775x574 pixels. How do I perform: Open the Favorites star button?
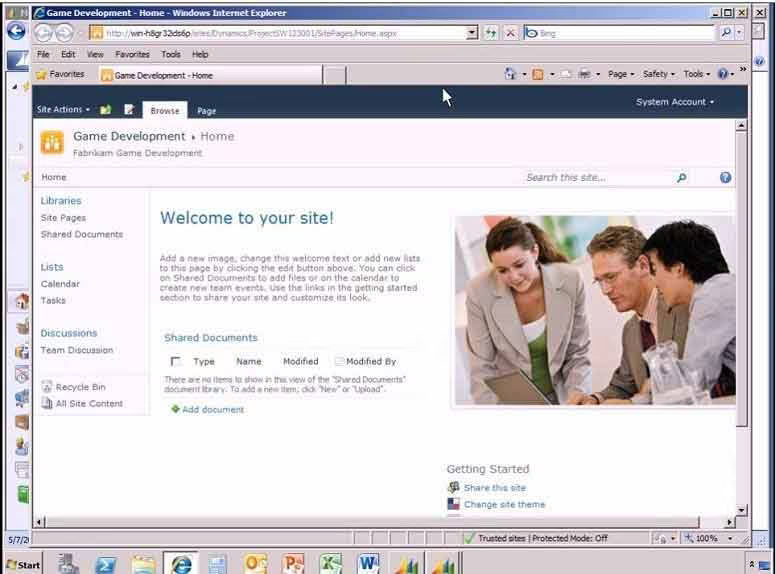pyautogui.click(x=61, y=74)
